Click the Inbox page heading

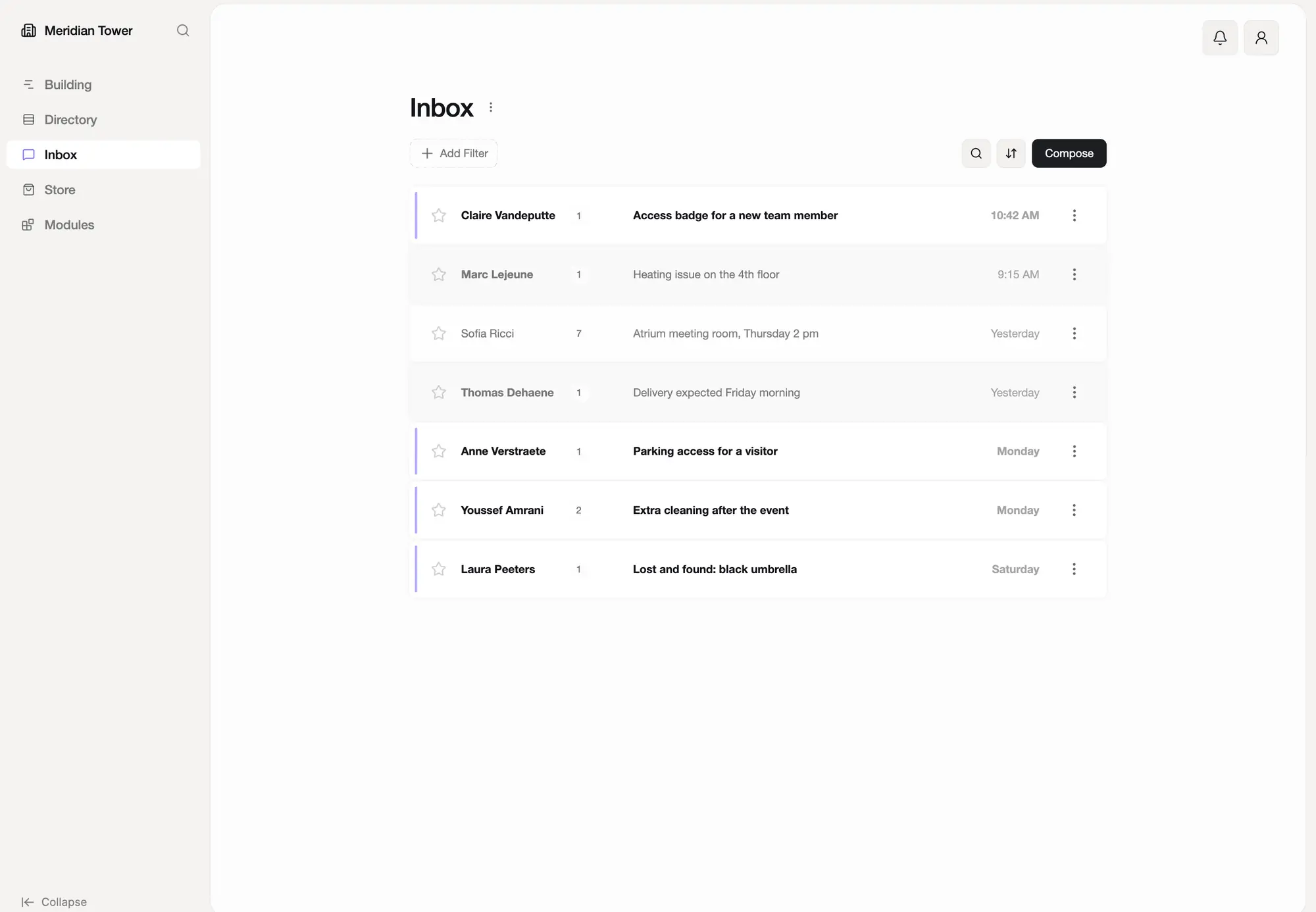pos(442,107)
